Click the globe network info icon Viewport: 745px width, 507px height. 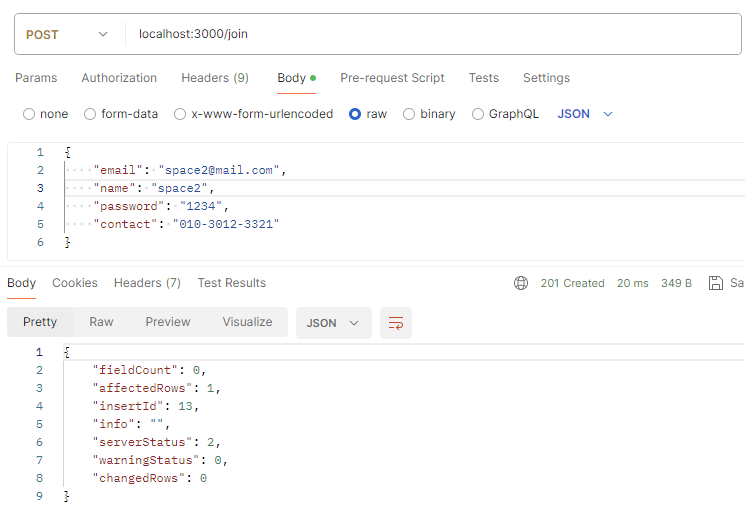point(521,283)
